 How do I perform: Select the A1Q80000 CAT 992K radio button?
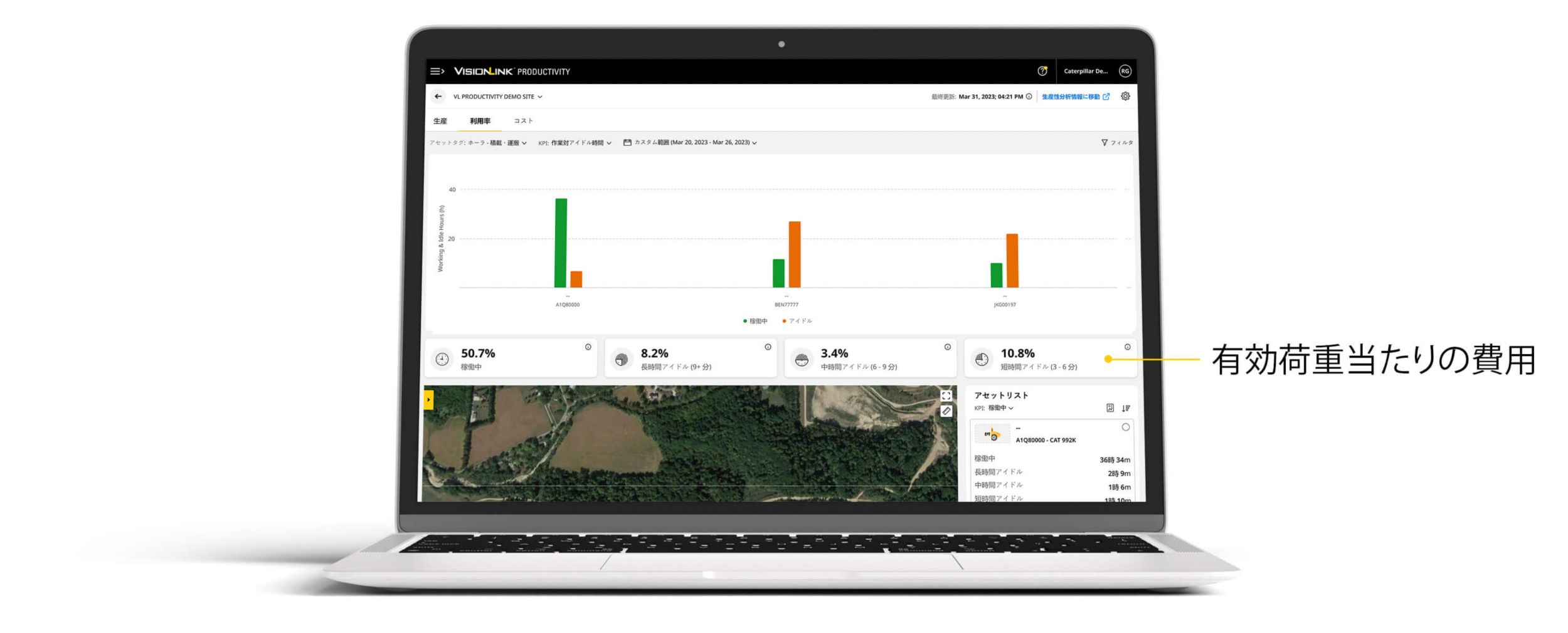(1125, 427)
